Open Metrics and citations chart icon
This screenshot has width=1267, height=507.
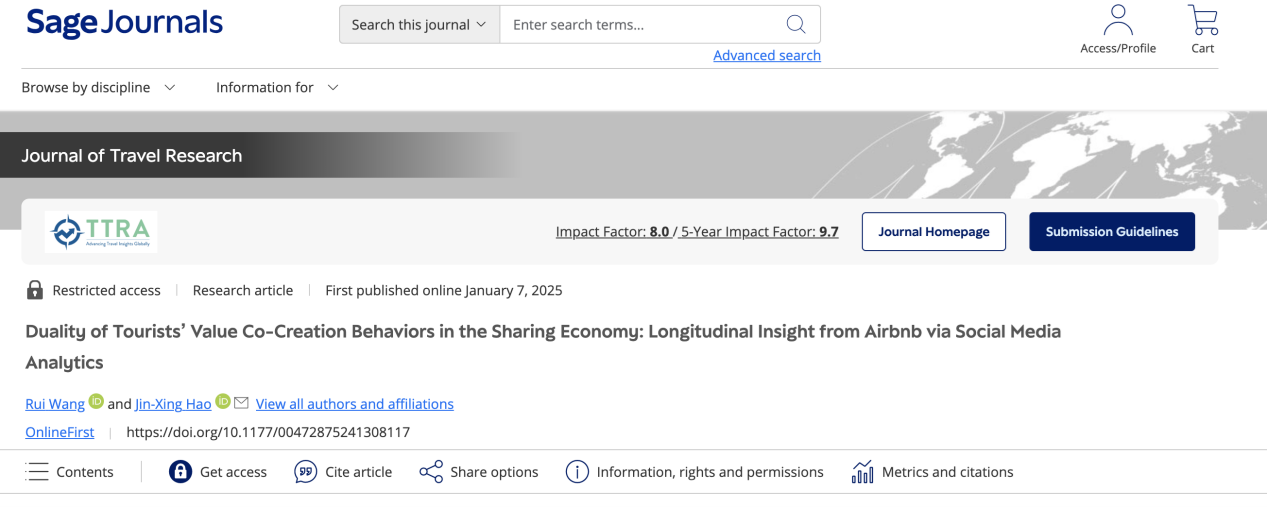[x=862, y=472]
